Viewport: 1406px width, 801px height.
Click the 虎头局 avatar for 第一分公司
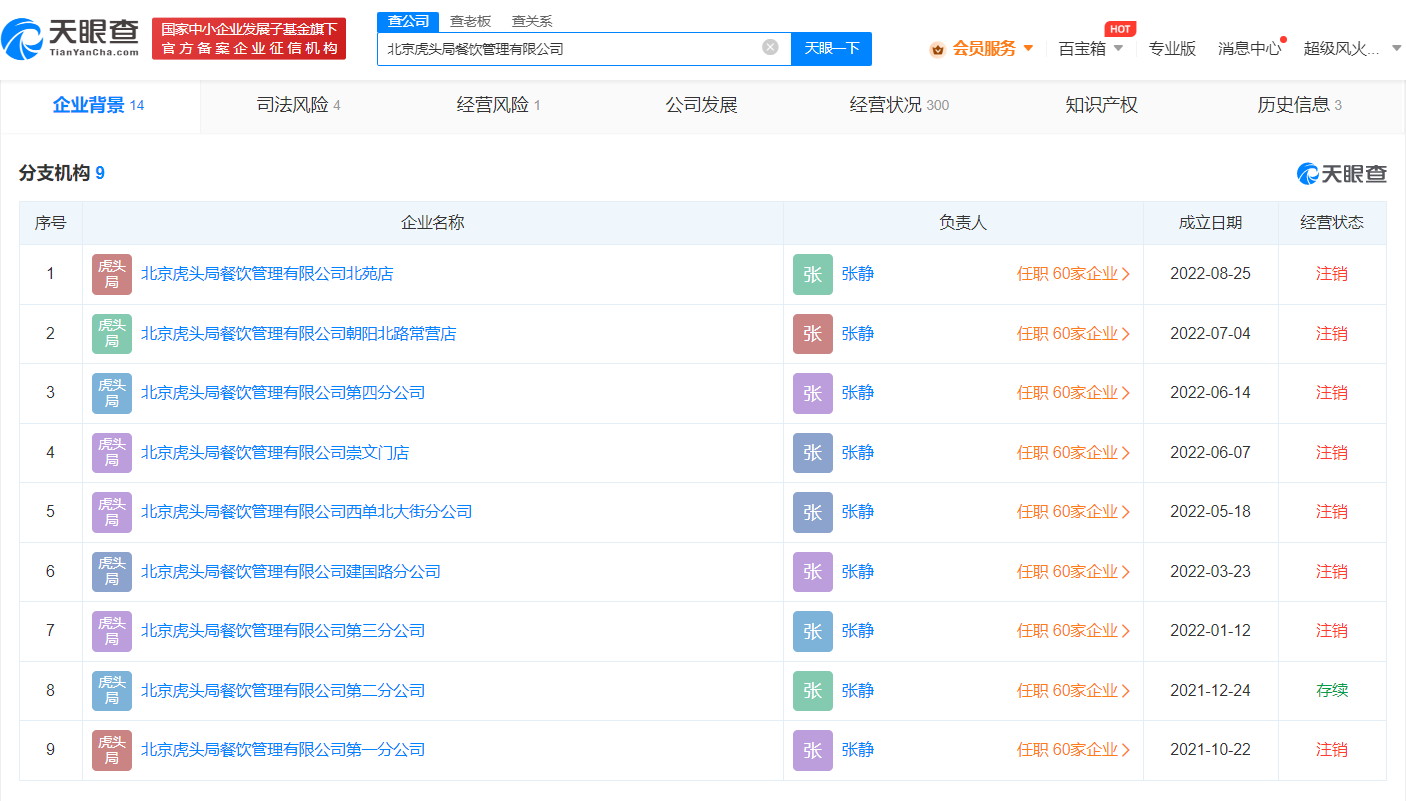click(x=111, y=749)
